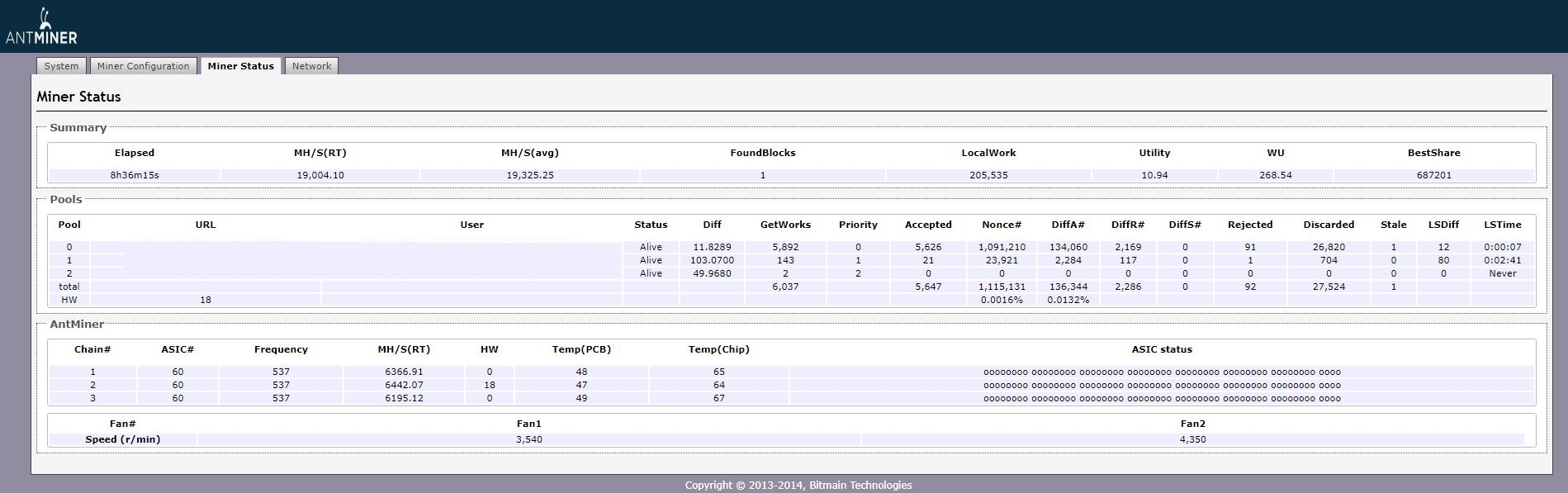Click the FoundBlocks column header
This screenshot has height=493, width=1568.
pyautogui.click(x=762, y=153)
